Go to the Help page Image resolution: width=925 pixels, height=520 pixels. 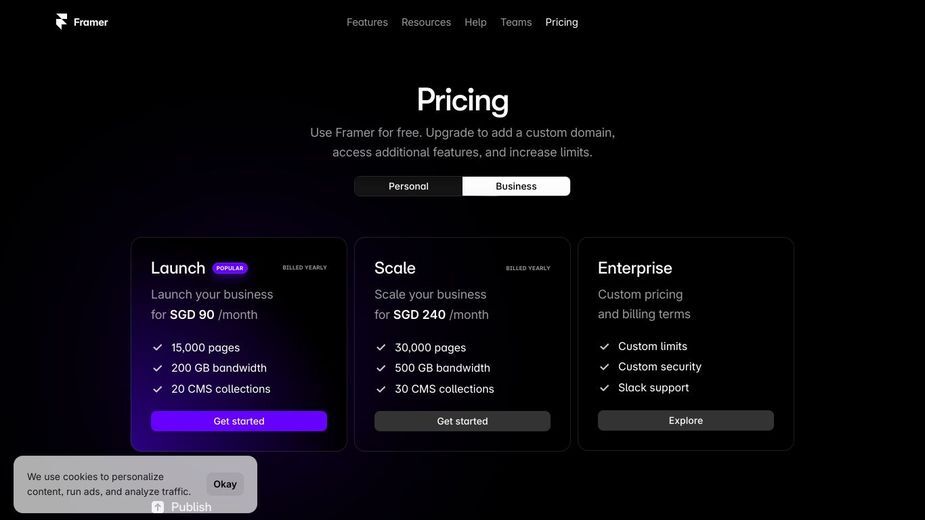pyautogui.click(x=475, y=22)
